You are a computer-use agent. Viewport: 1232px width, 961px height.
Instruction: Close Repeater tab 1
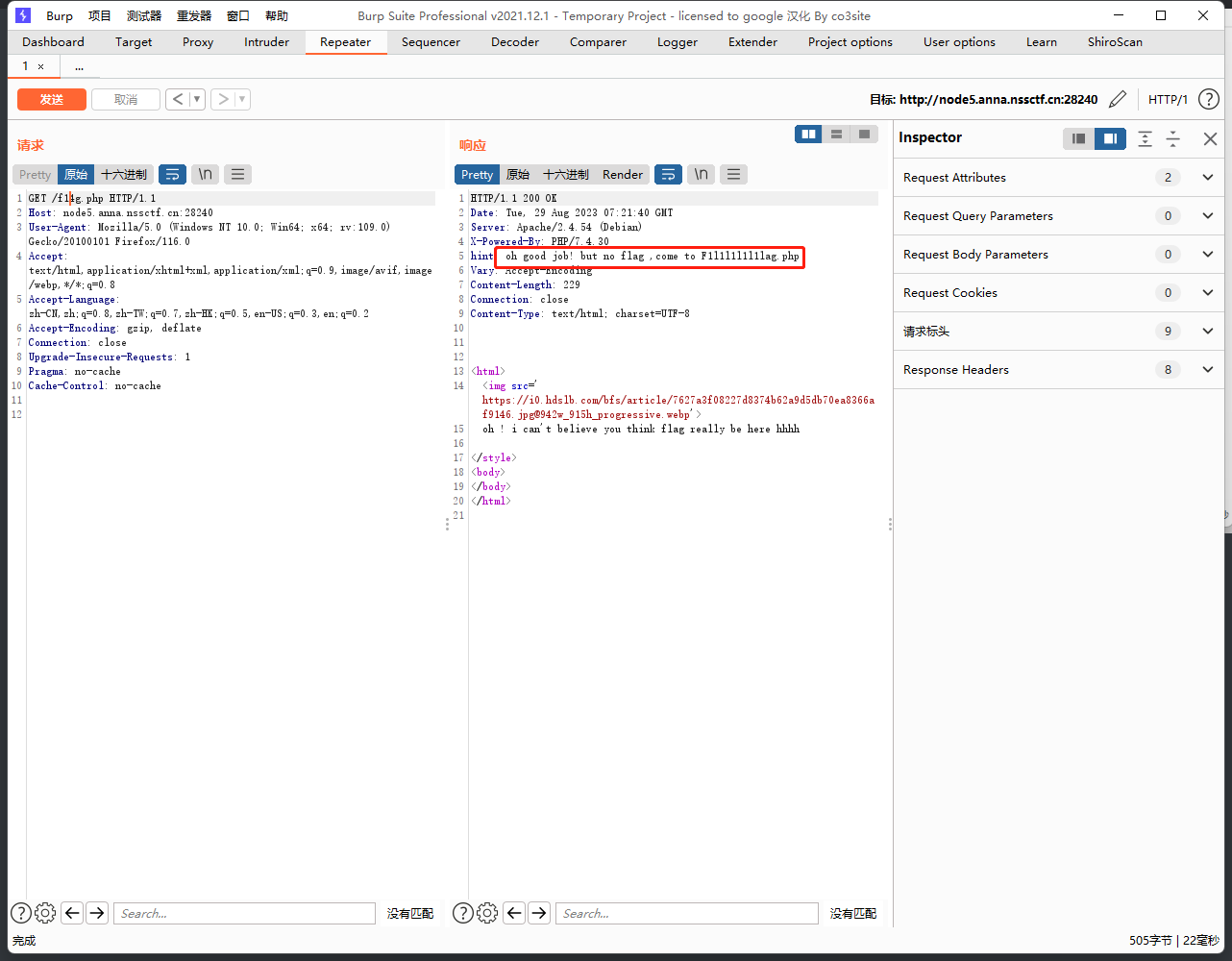(40, 66)
